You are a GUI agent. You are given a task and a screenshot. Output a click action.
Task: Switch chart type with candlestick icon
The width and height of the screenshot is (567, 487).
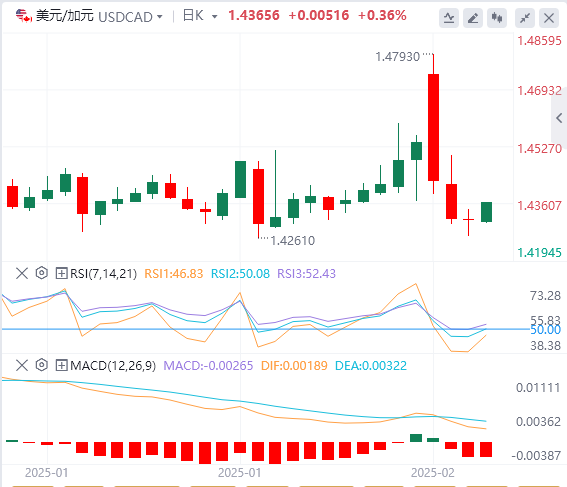(x=497, y=18)
